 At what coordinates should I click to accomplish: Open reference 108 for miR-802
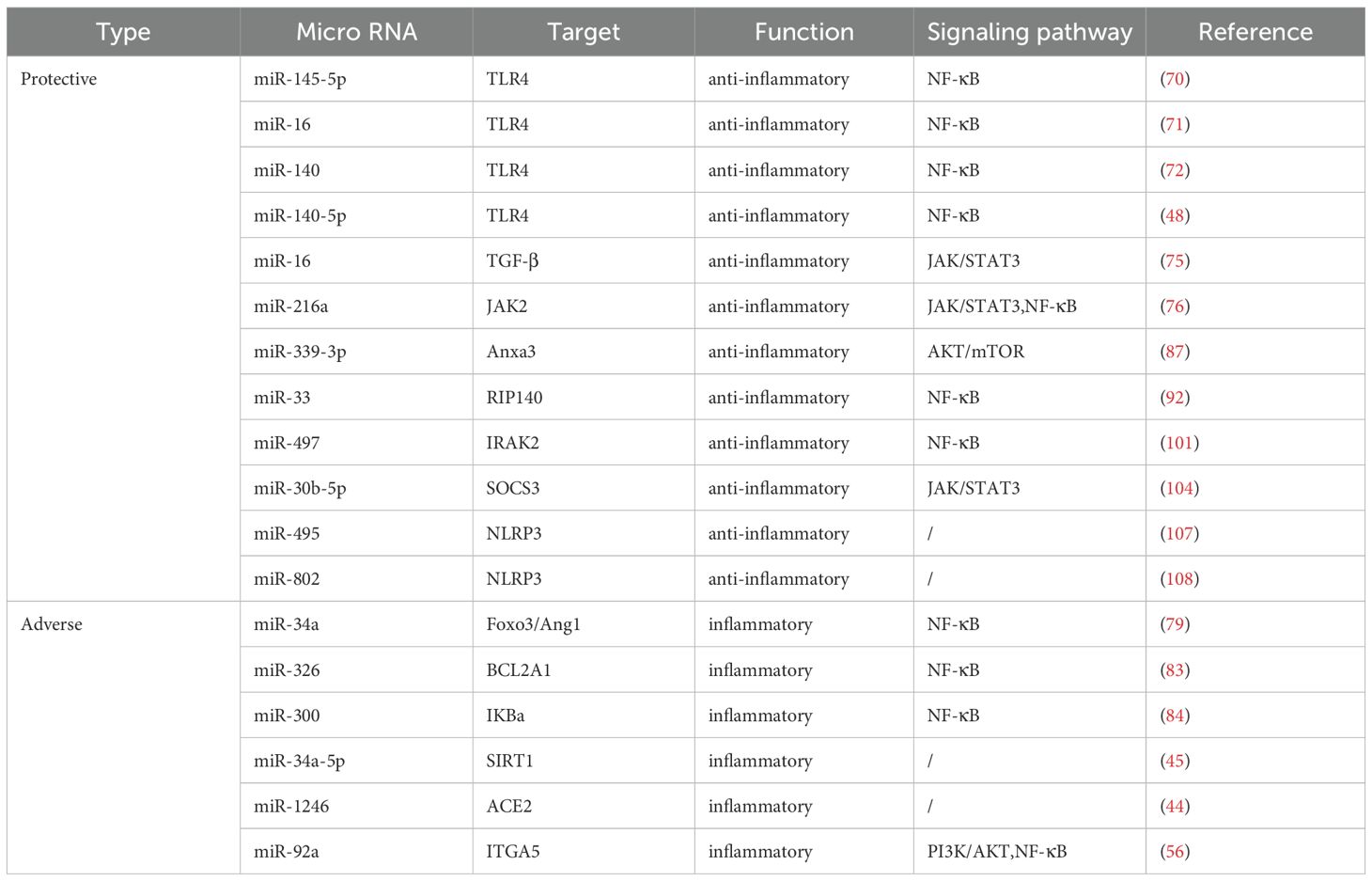[1179, 579]
